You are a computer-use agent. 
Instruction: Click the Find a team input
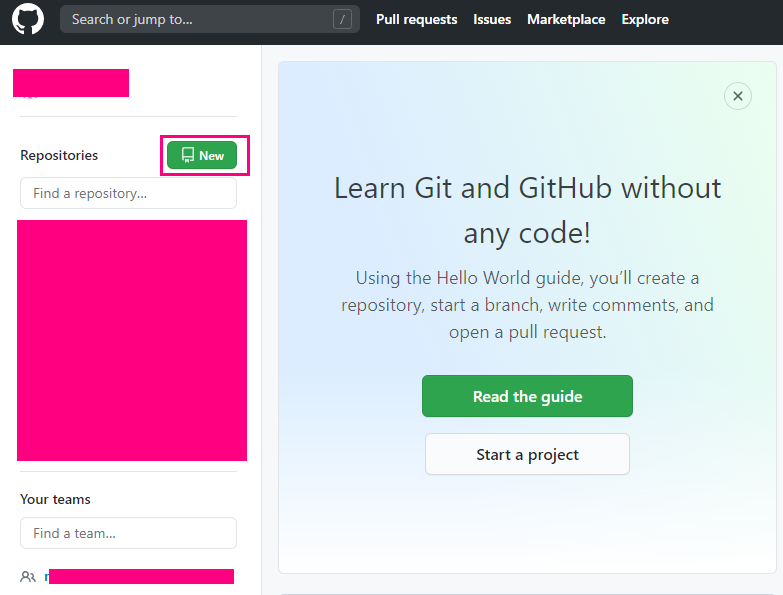coord(128,533)
